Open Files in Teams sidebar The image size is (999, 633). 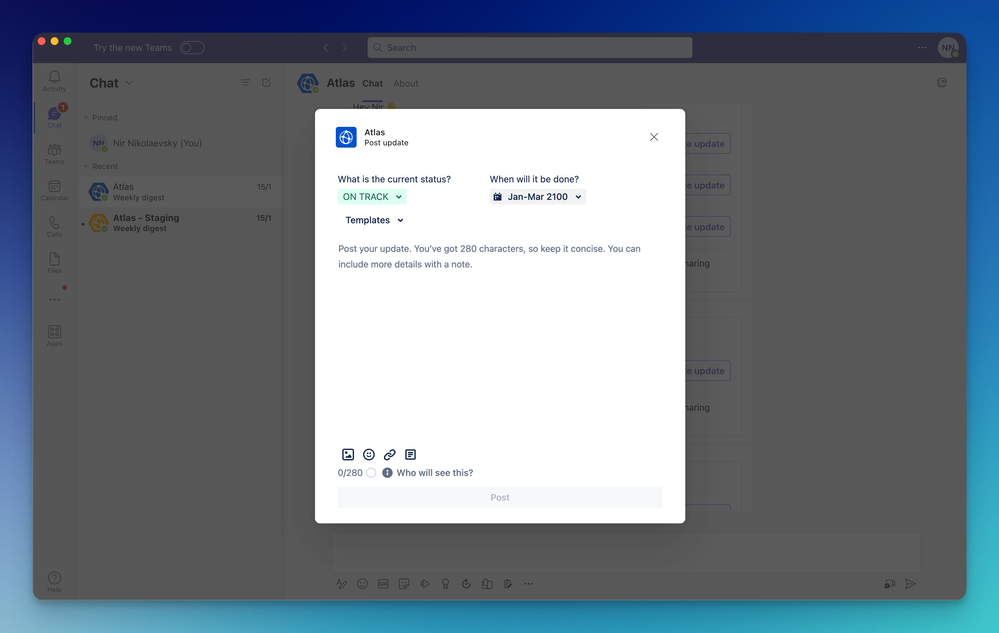point(54,262)
